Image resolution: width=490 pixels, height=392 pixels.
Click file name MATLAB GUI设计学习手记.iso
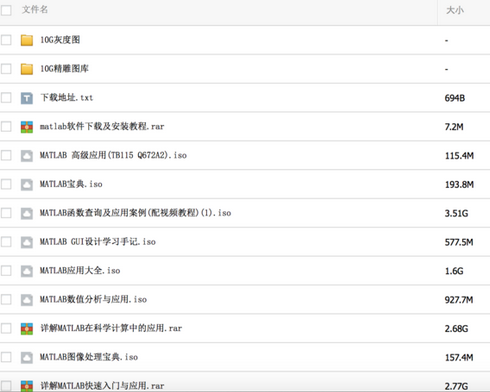pos(98,242)
